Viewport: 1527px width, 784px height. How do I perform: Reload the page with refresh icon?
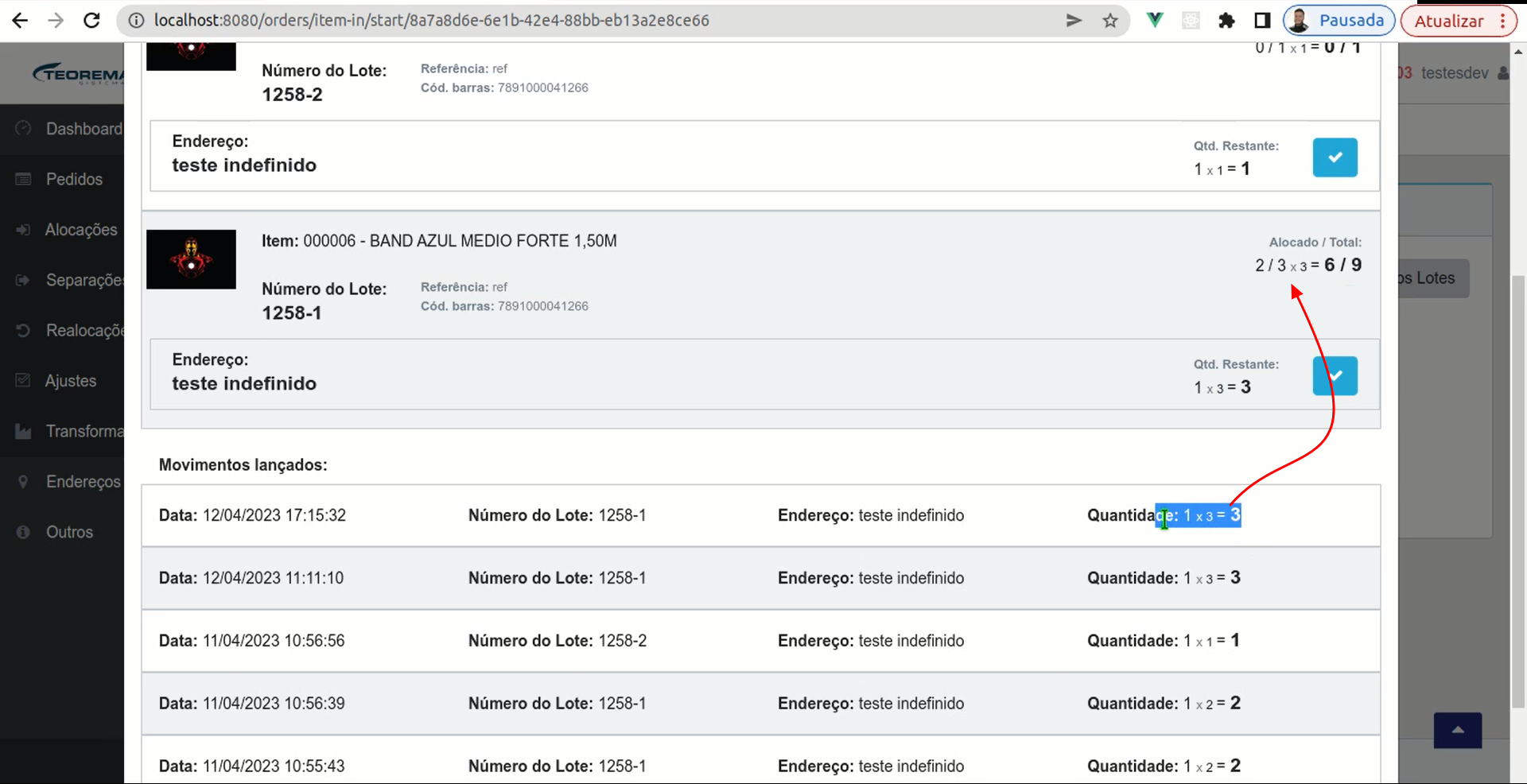[91, 21]
